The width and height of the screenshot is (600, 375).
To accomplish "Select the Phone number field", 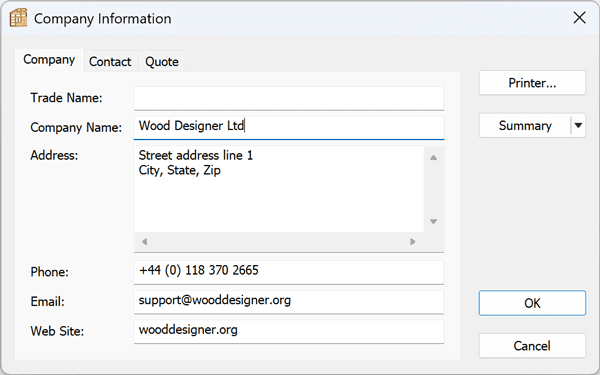I will point(289,272).
